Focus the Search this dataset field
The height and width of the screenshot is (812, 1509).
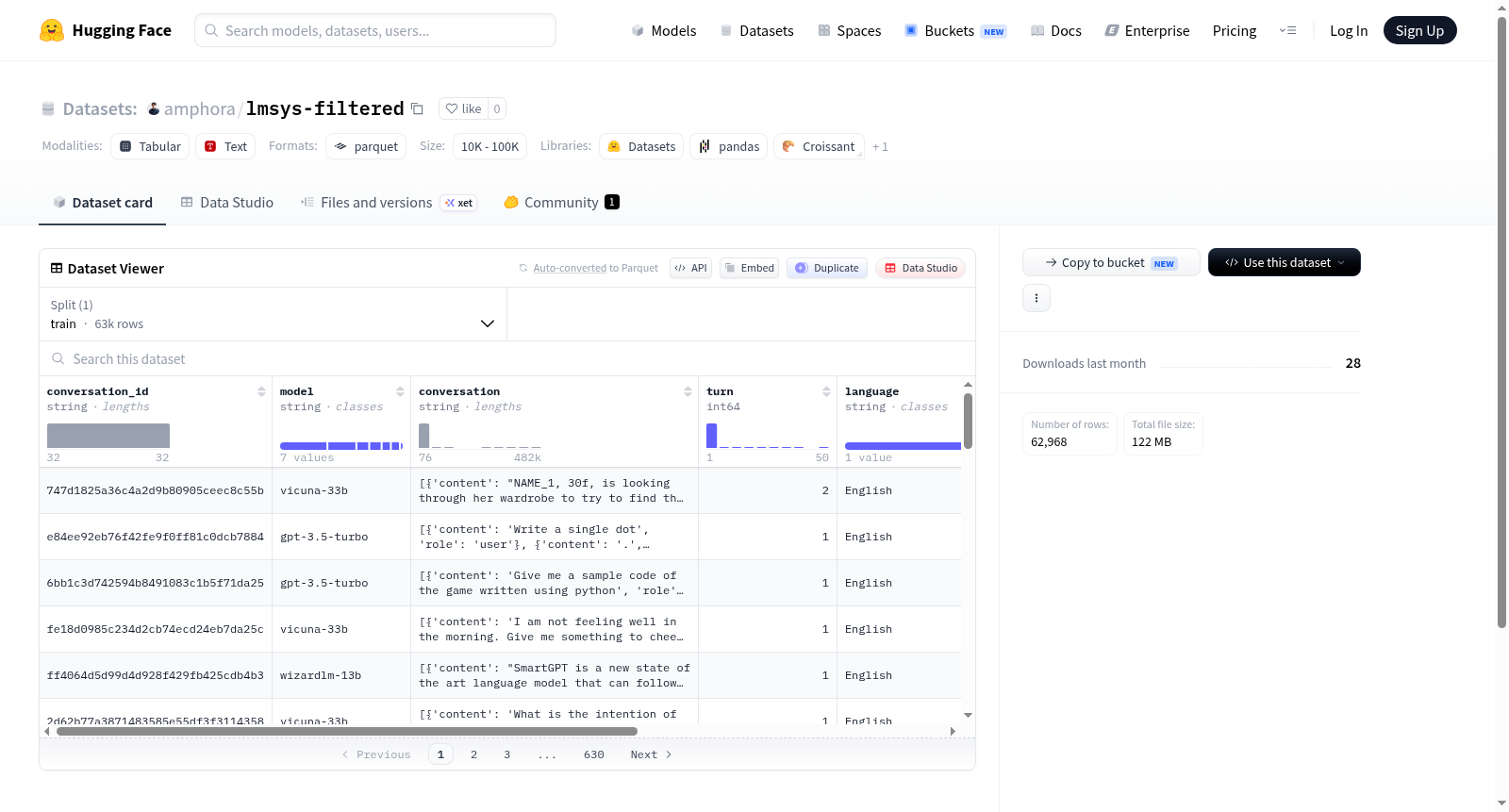pos(507,358)
